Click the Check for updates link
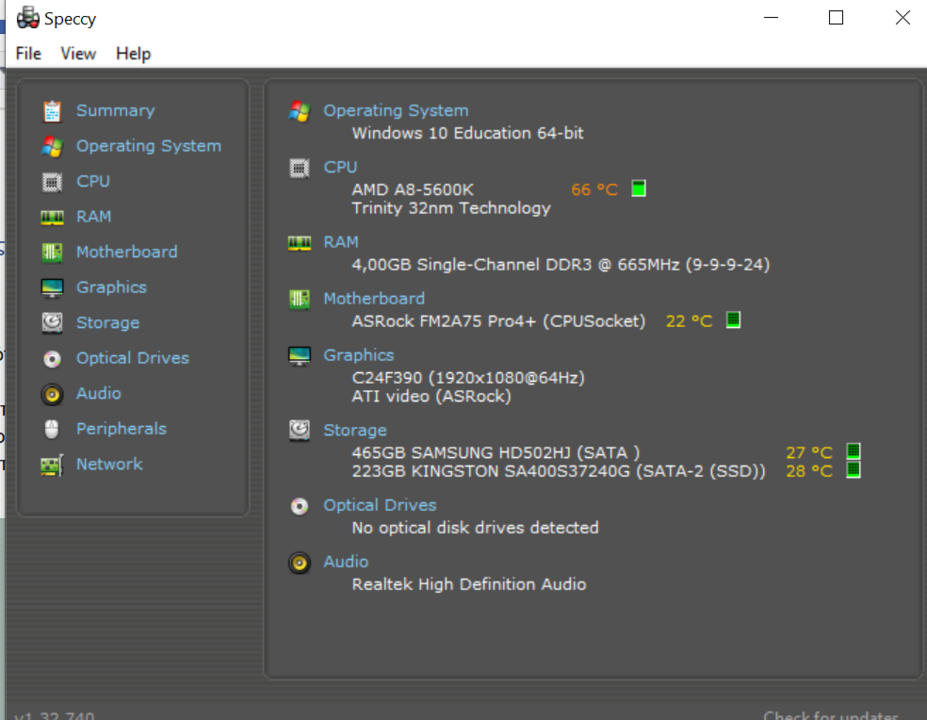 pyautogui.click(x=831, y=714)
